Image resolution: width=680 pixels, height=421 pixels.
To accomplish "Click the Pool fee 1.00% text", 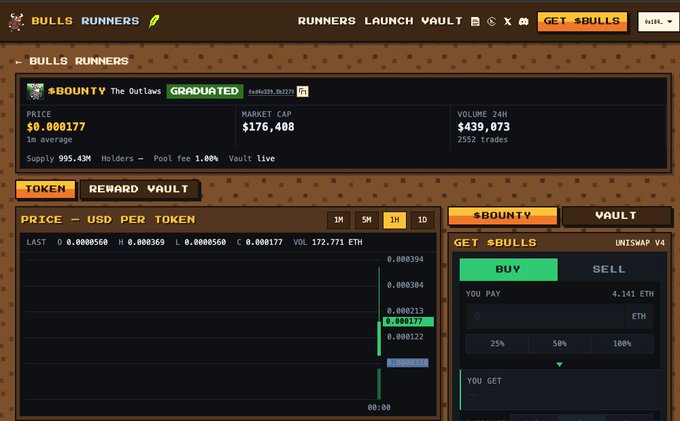I will point(186,159).
